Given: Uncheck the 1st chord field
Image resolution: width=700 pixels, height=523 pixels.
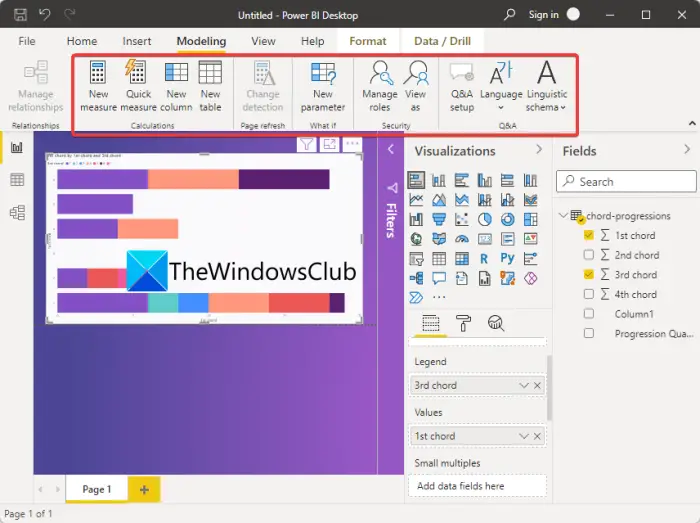Looking at the screenshot, I should [x=589, y=235].
